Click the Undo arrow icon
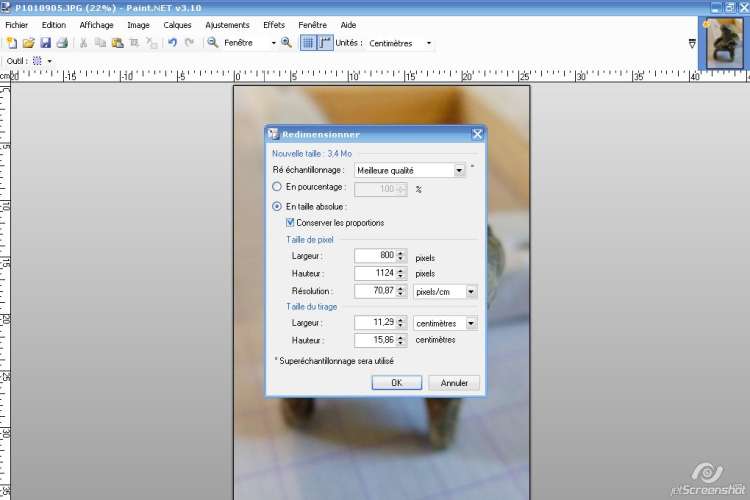Viewport: 750px width, 500px height. (x=172, y=43)
